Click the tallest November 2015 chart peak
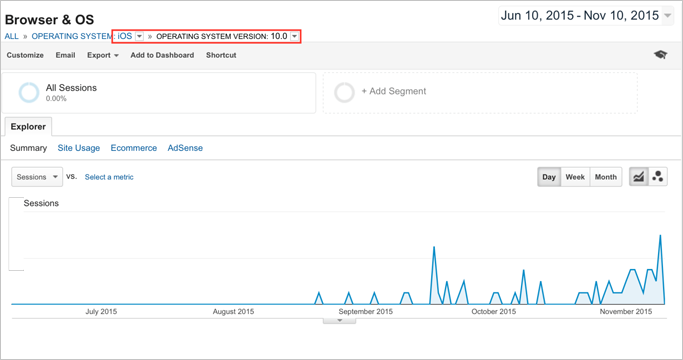 pos(660,236)
